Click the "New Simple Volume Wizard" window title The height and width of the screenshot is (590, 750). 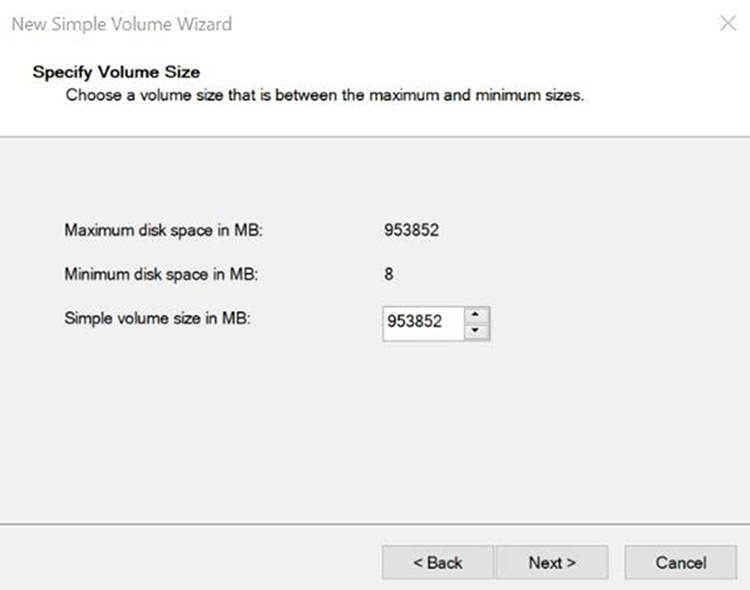point(121,23)
